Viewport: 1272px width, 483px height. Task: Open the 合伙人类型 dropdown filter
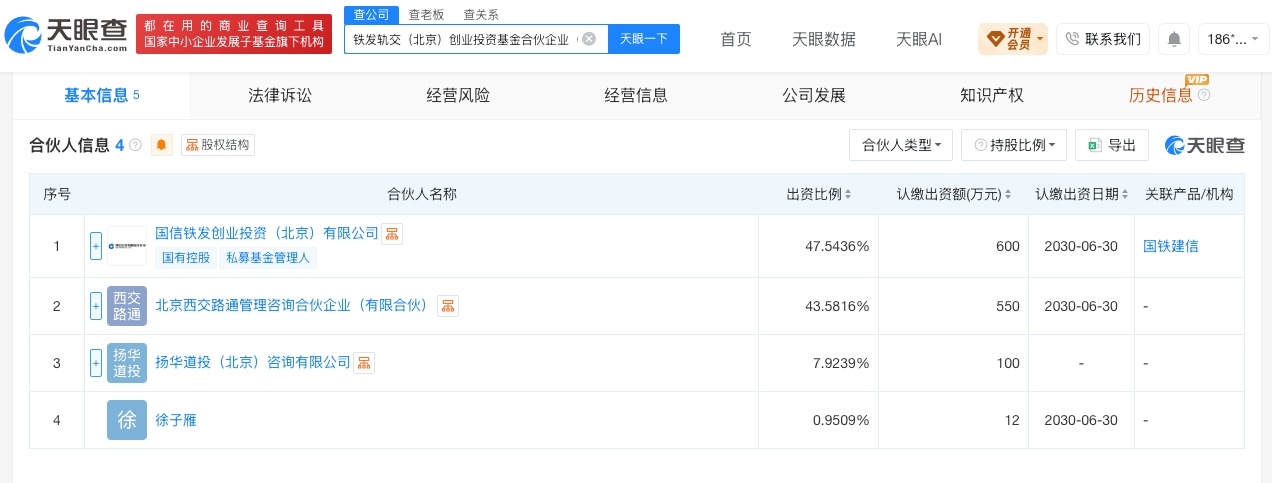point(901,145)
